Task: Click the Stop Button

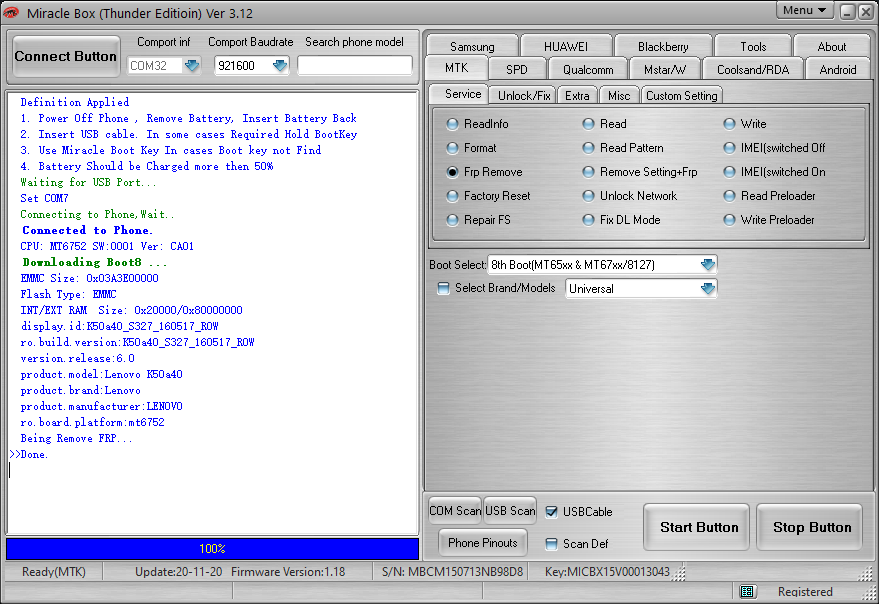Action: 811,527
